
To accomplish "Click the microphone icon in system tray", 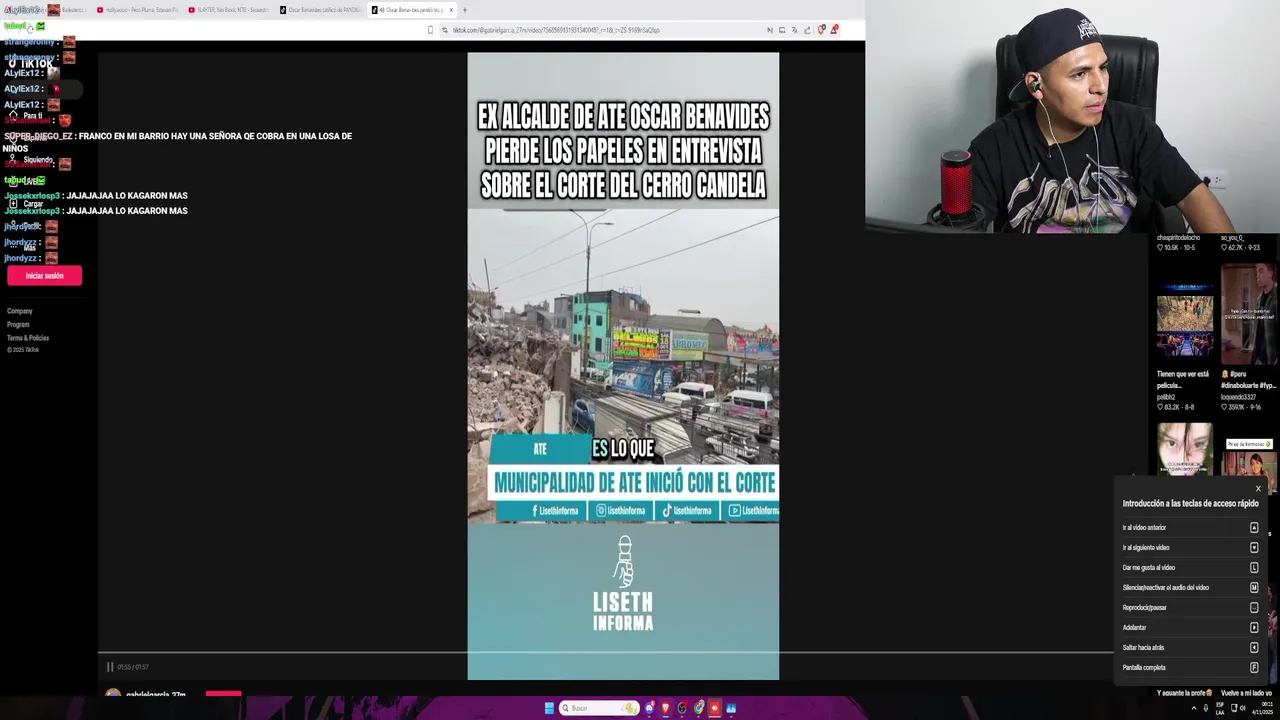I will pyautogui.click(x=1206, y=708).
